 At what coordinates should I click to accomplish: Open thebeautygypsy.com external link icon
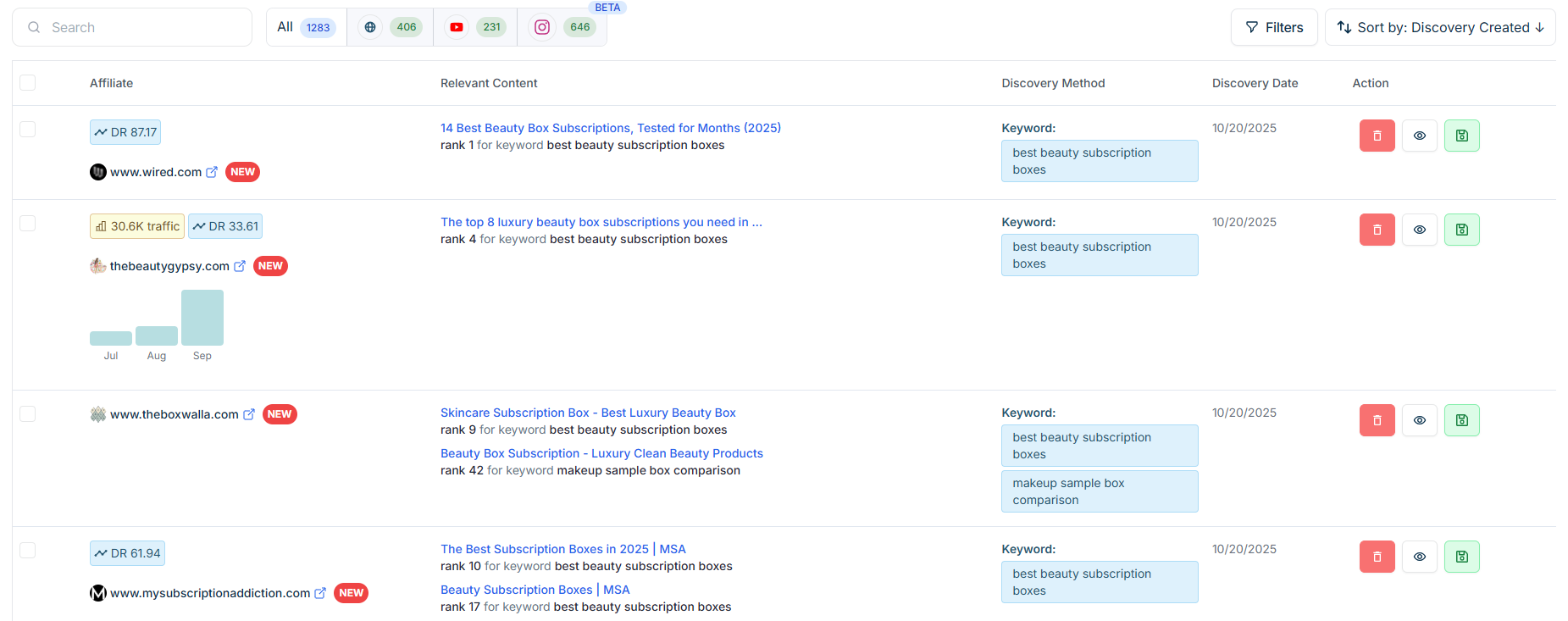[x=240, y=266]
